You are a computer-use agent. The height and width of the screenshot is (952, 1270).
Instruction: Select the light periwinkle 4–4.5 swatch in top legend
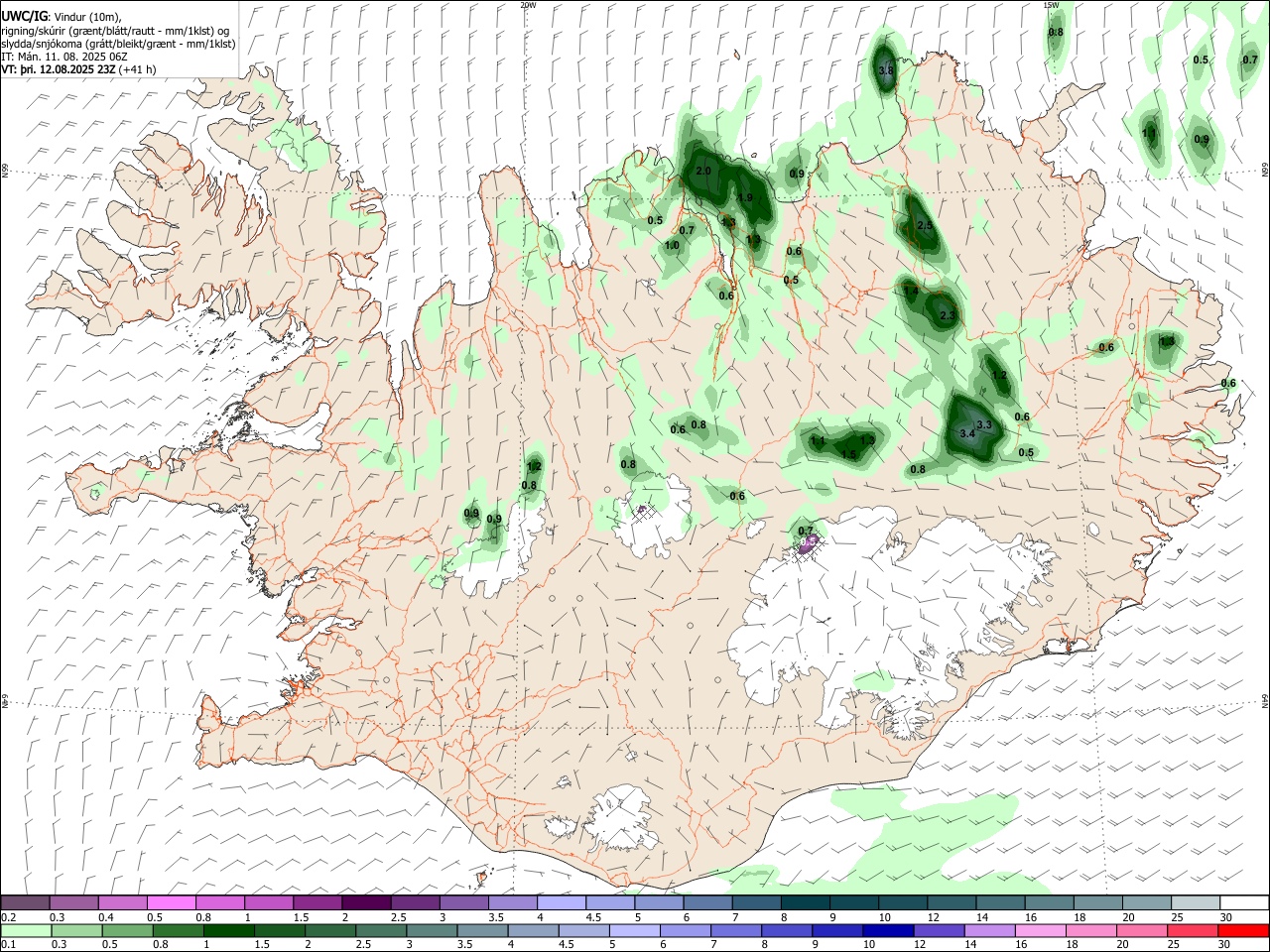pyautogui.click(x=562, y=902)
